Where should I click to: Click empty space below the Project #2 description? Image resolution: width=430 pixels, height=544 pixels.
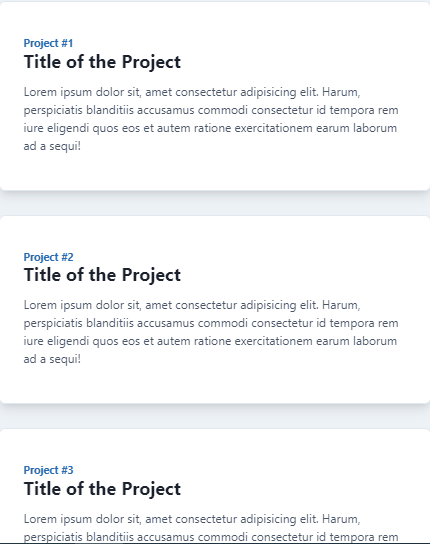(215, 385)
